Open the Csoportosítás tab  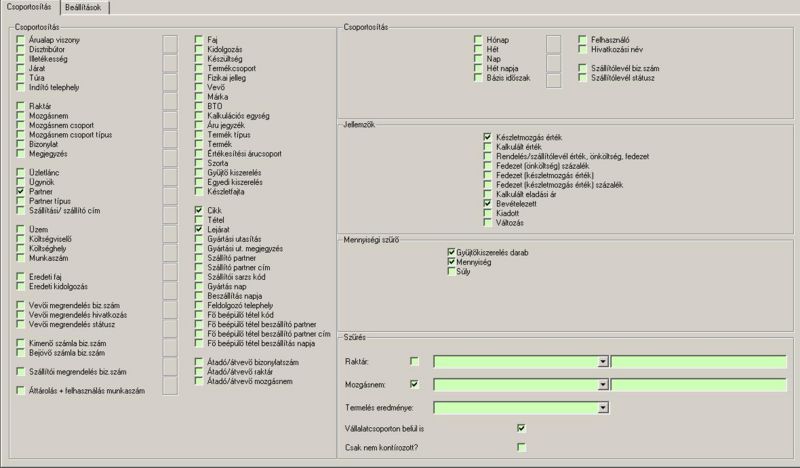[x=29, y=7]
